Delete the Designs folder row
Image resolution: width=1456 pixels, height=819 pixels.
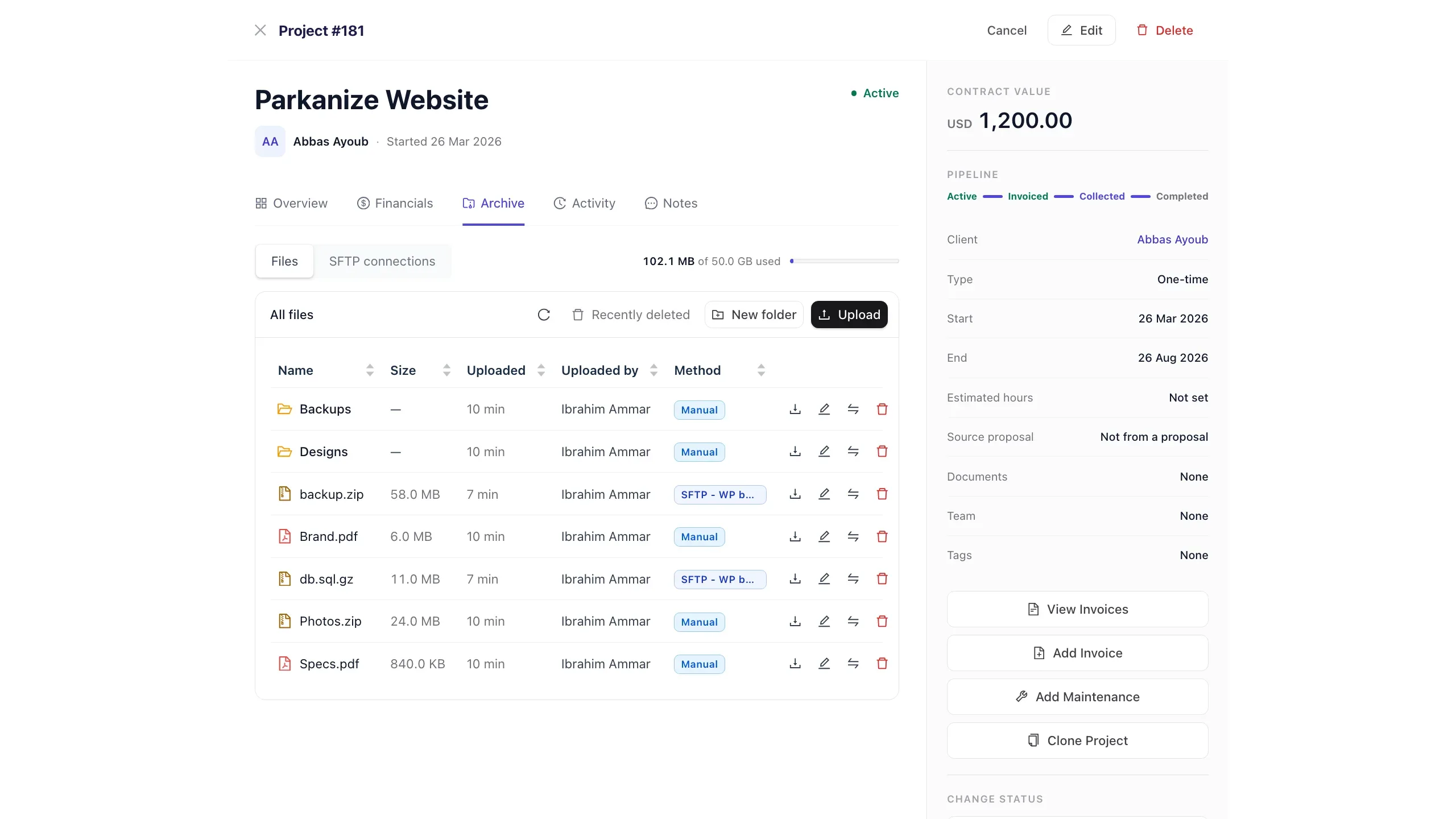coord(882,452)
